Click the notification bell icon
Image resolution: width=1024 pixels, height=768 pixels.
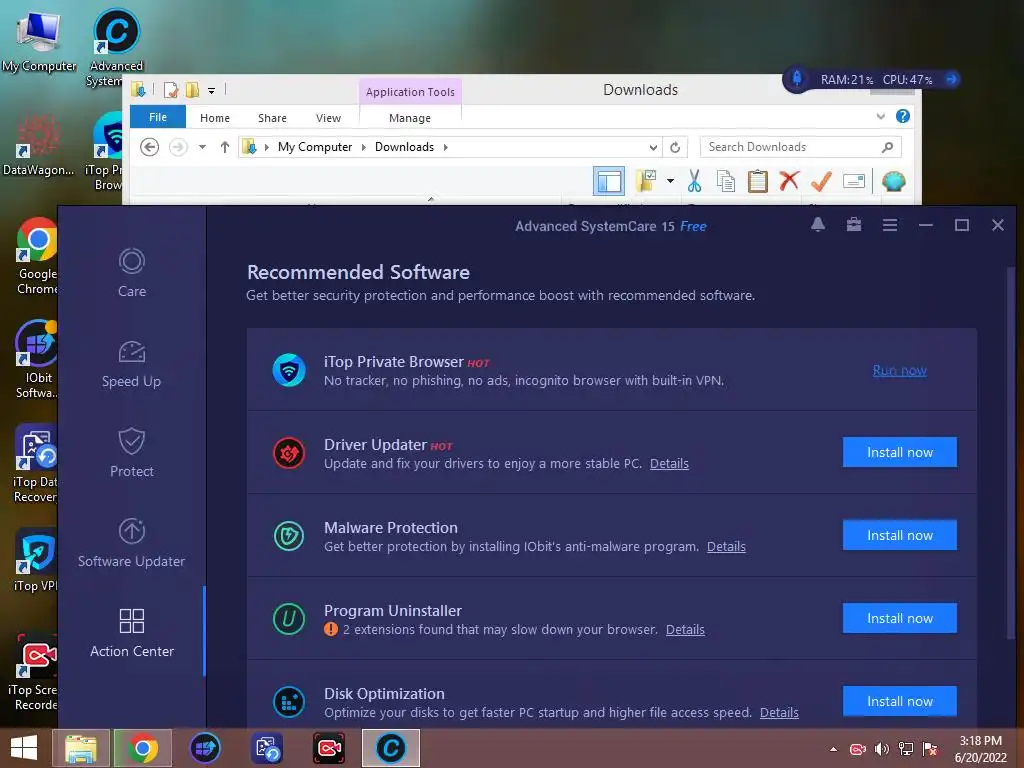[818, 225]
